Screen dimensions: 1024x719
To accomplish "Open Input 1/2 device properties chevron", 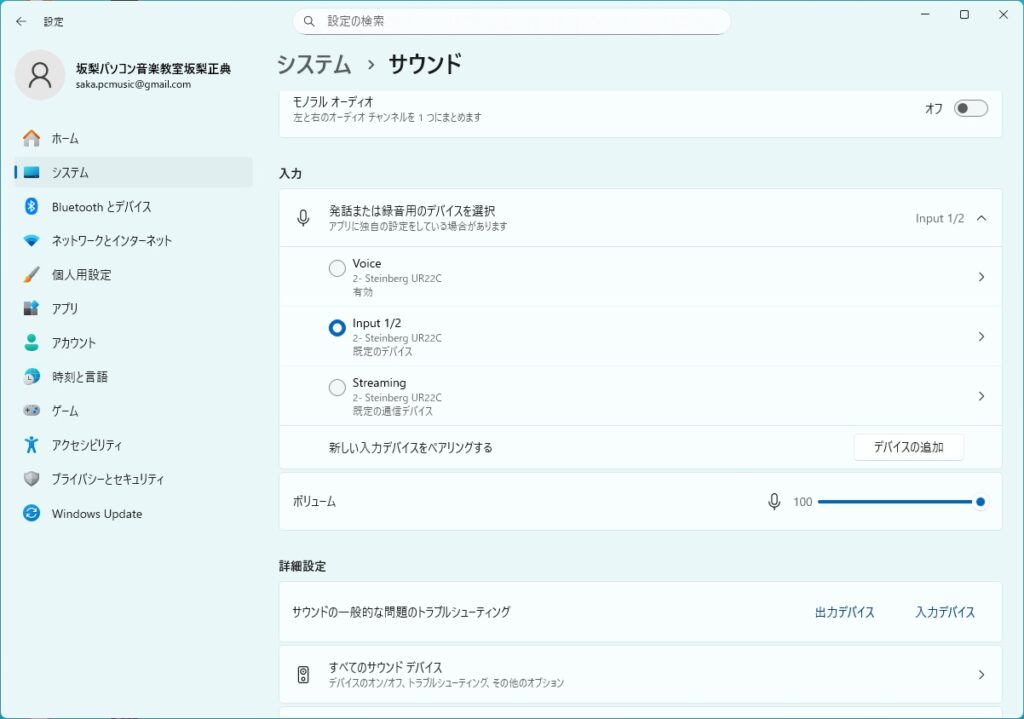I will pos(981,337).
